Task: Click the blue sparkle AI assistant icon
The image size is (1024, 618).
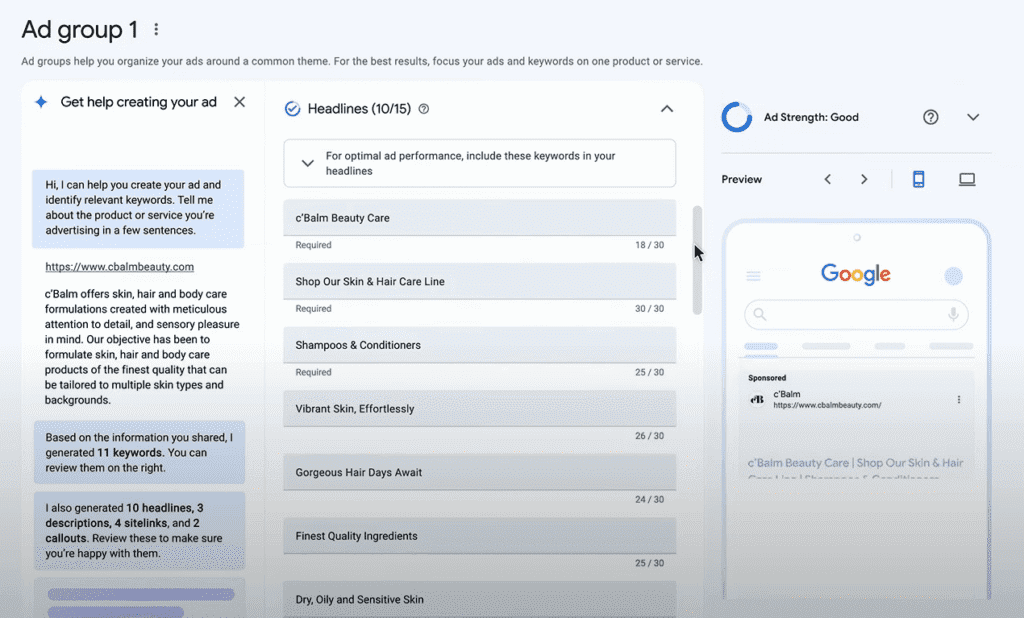Action: (41, 102)
